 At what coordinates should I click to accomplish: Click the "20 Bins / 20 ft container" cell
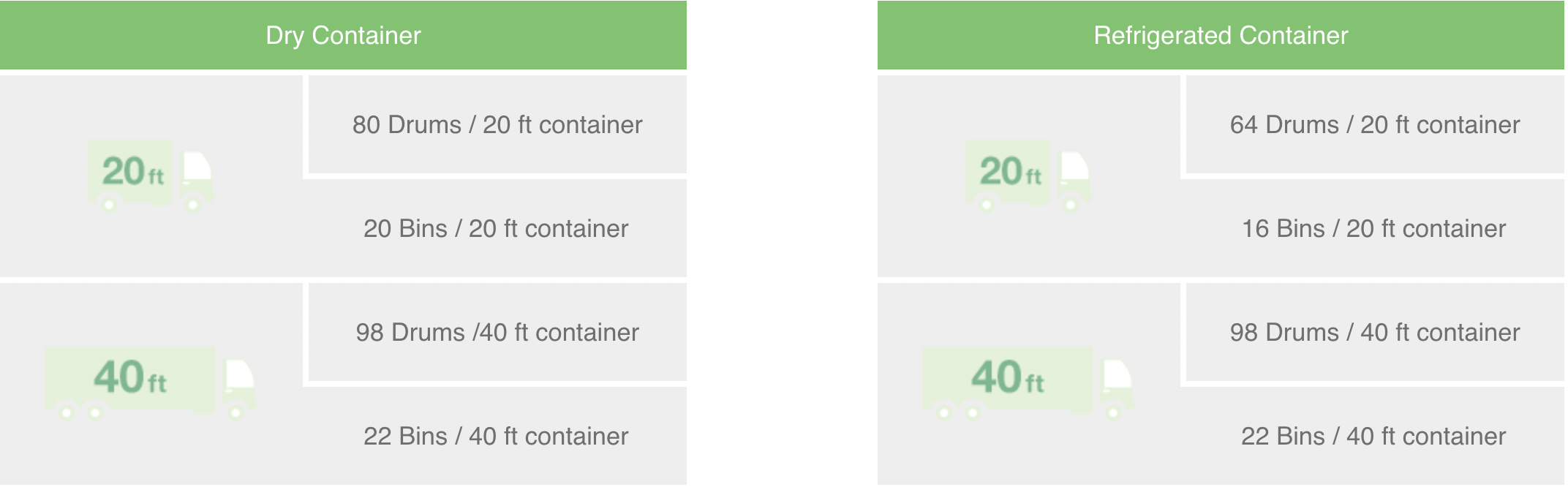(496, 229)
